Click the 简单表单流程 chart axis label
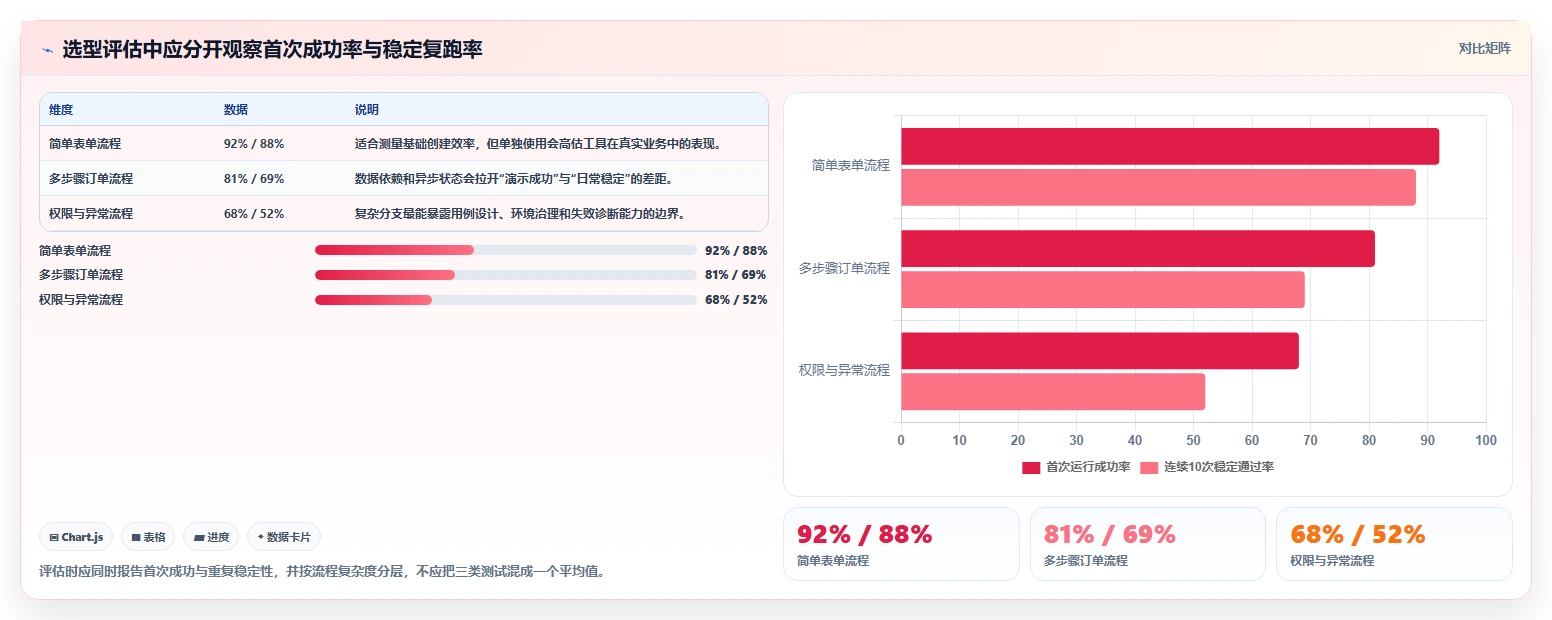The height and width of the screenshot is (620, 1552). 850,166
